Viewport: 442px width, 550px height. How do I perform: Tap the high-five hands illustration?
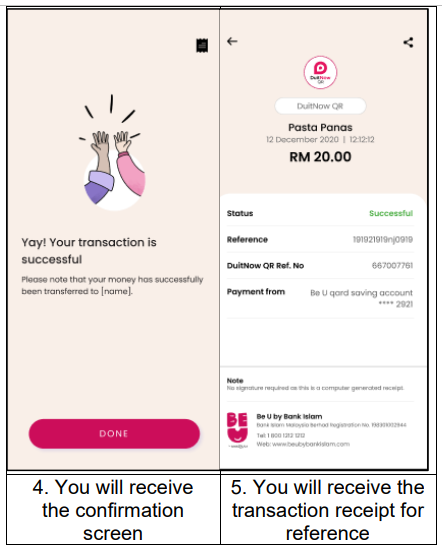(114, 153)
